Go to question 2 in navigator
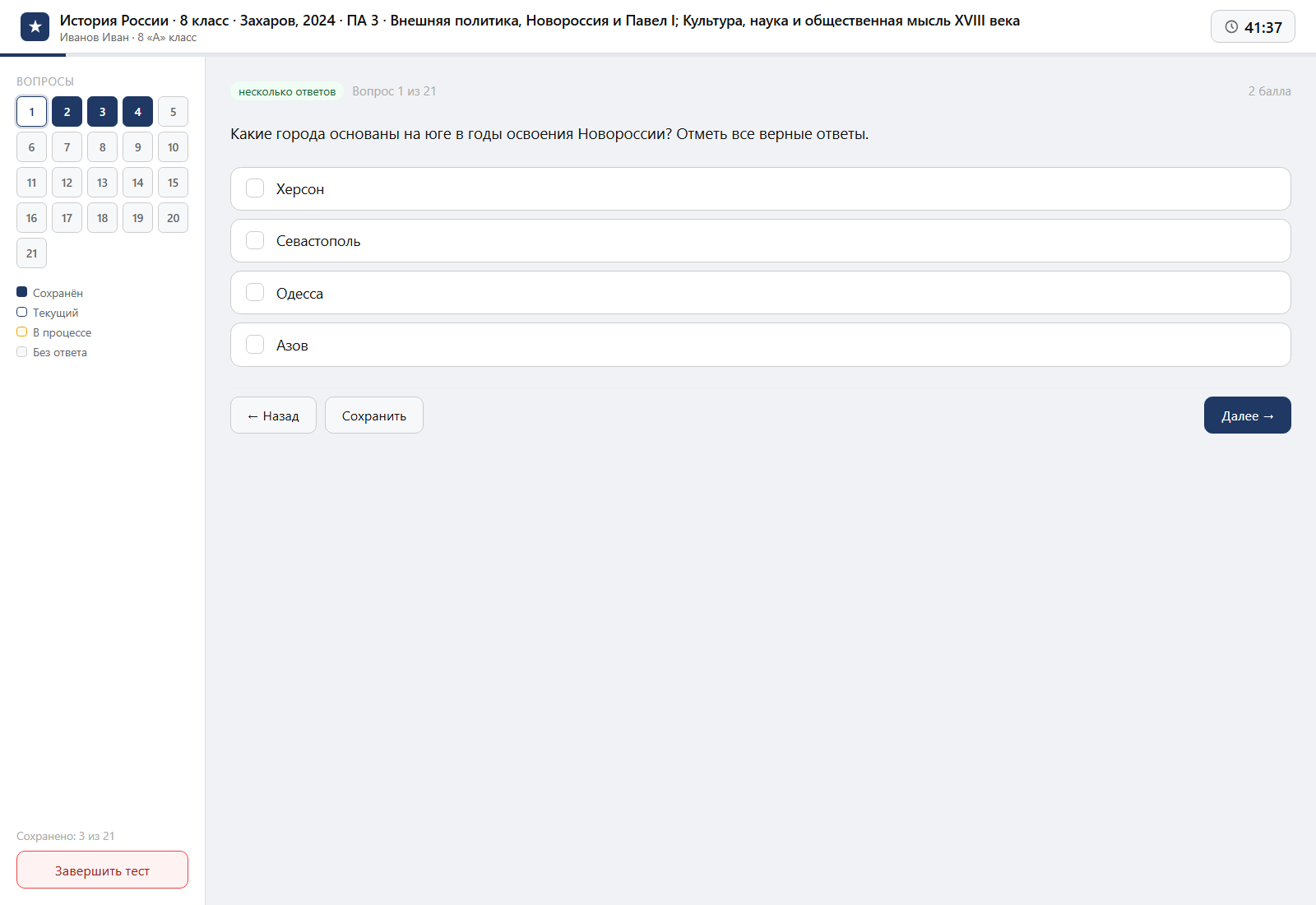Image resolution: width=1316 pixels, height=905 pixels. [67, 112]
